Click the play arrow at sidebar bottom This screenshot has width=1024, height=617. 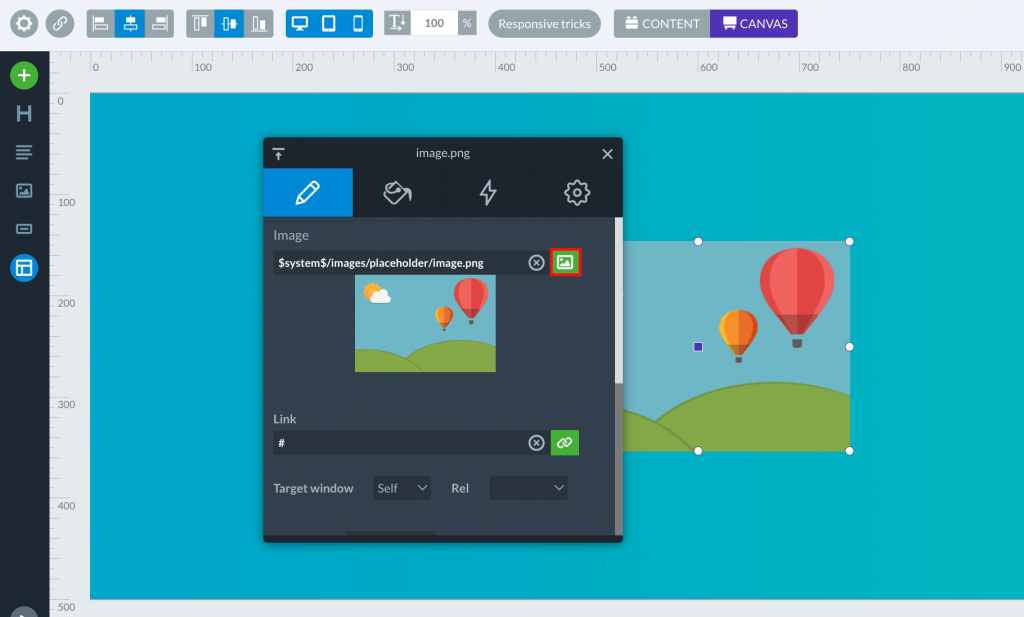(24, 612)
